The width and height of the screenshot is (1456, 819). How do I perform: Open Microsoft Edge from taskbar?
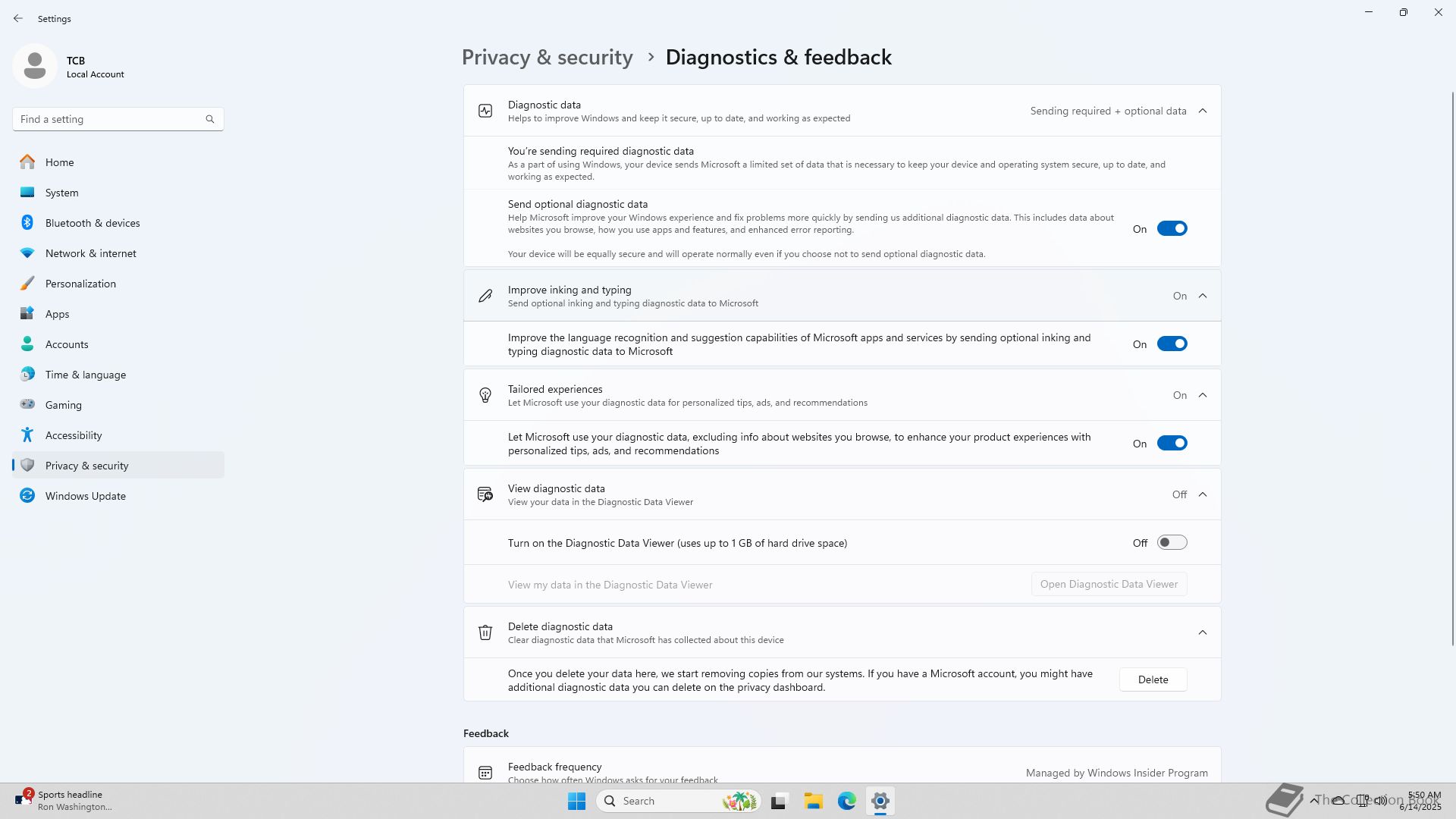pyautogui.click(x=846, y=801)
